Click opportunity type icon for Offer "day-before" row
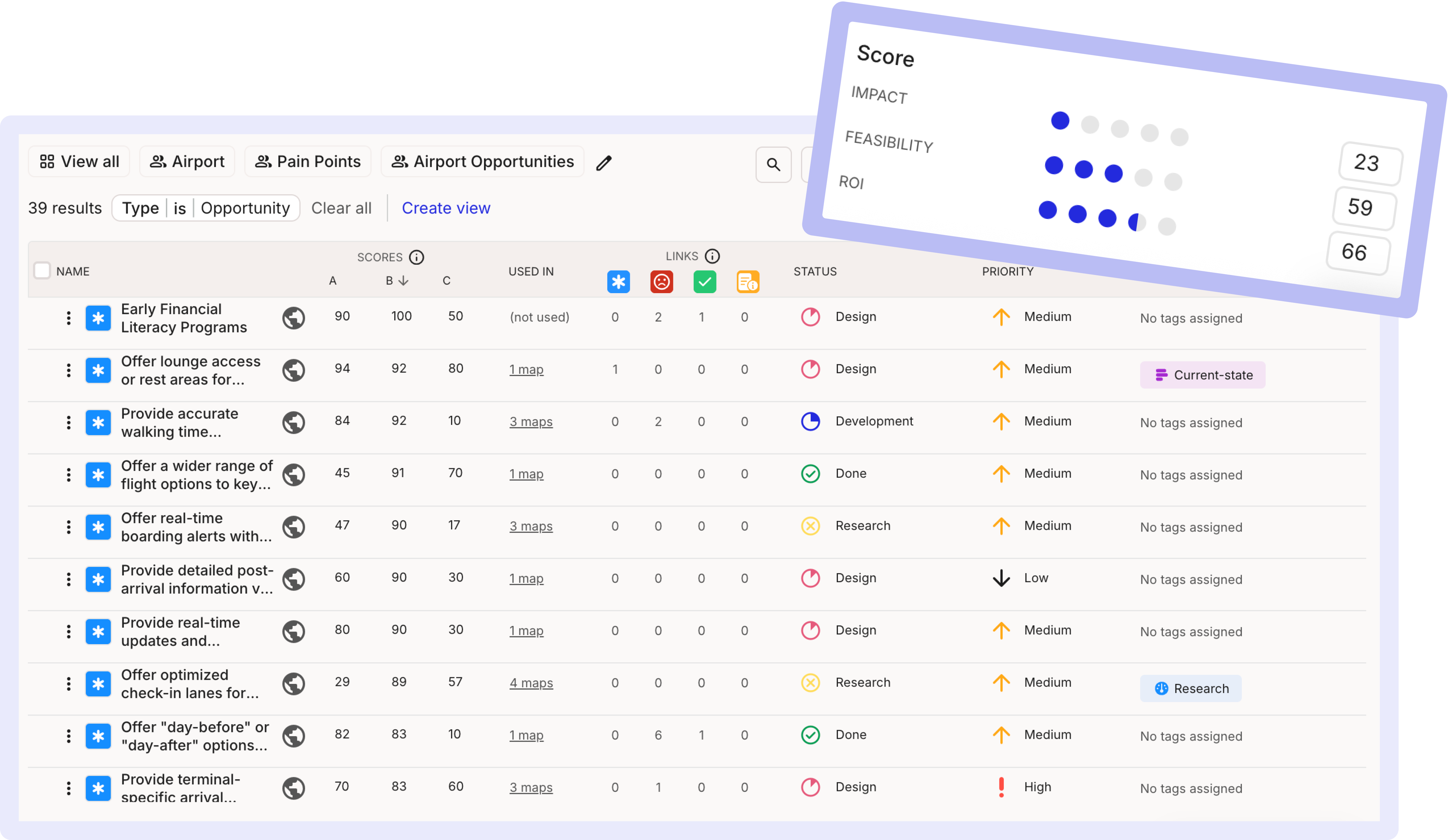This screenshot has width=1449, height=840. pos(98,736)
